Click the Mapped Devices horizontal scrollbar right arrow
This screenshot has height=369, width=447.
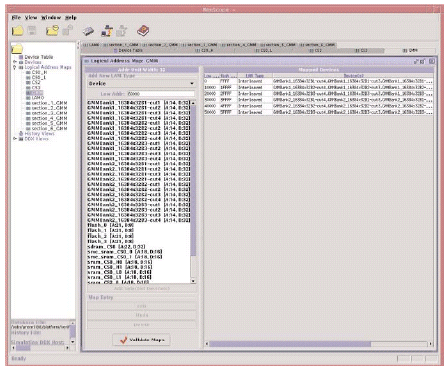[x=431, y=344]
